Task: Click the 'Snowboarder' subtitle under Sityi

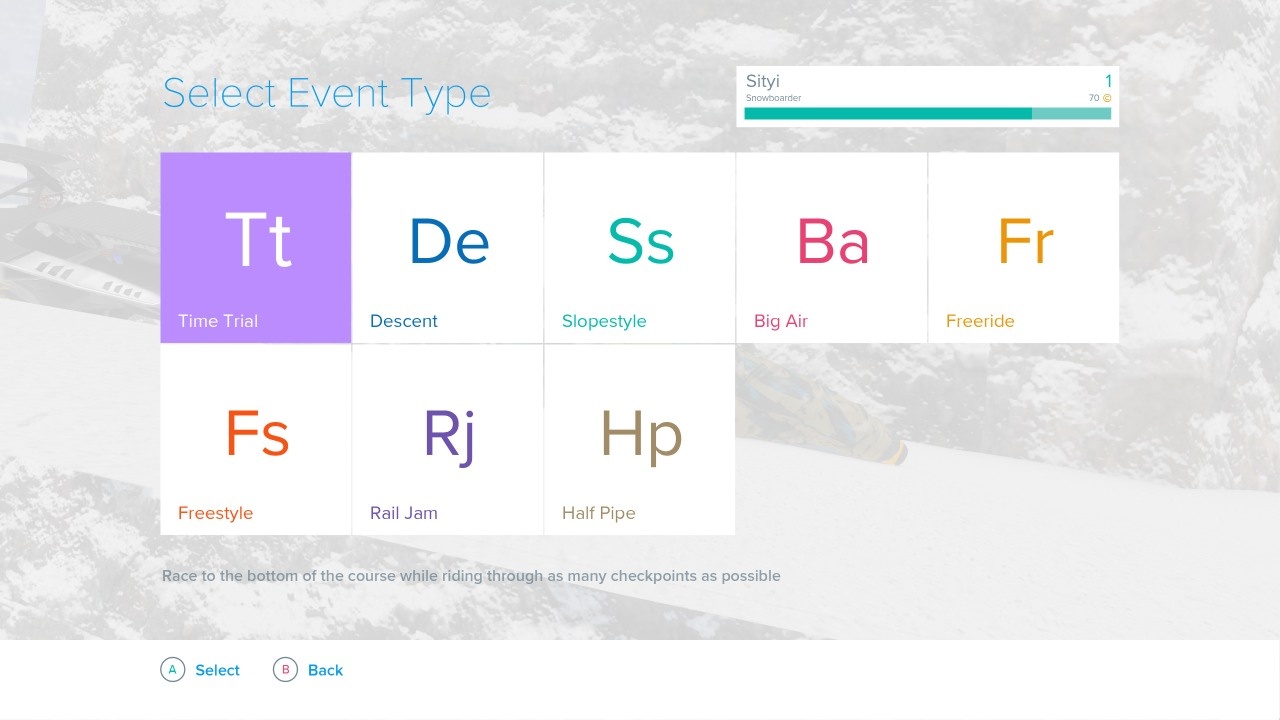Action: pyautogui.click(x=773, y=98)
